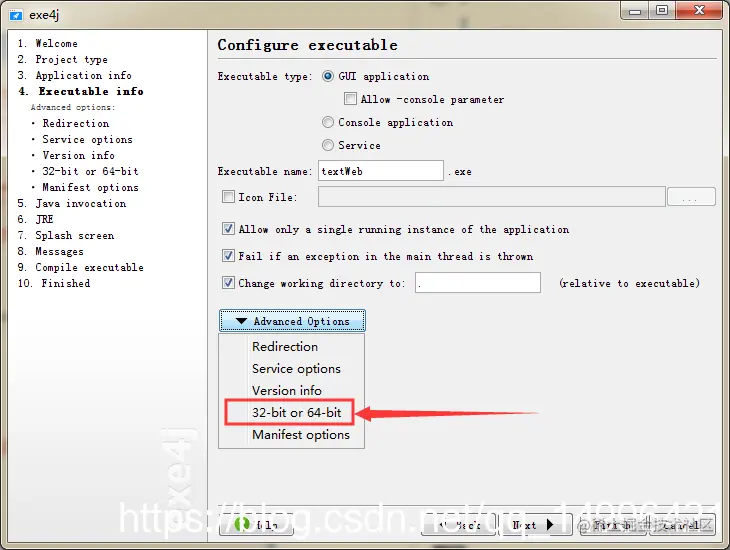Open Redirection in sidebar advanced options
730x550 pixels.
[x=75, y=123]
